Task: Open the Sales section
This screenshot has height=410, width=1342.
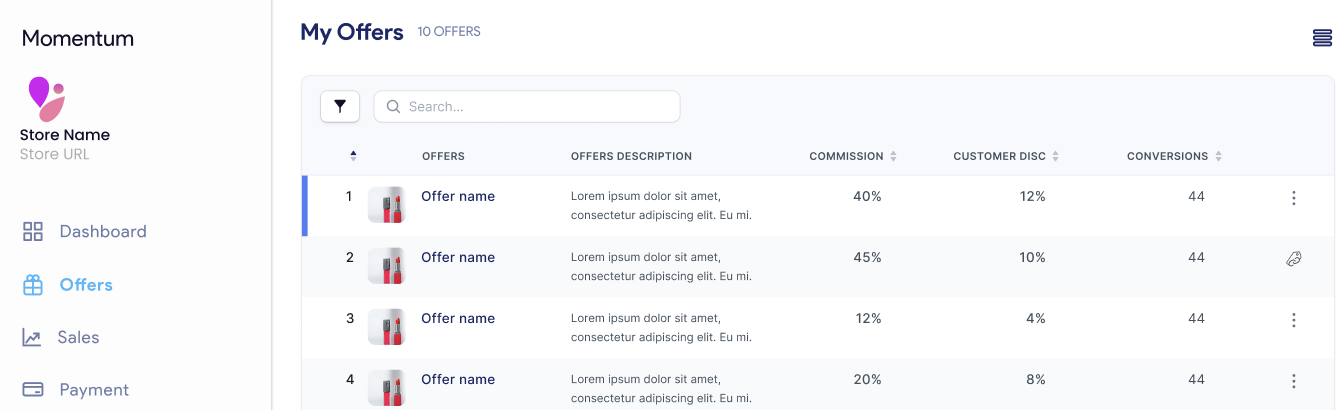Action: [x=77, y=338]
